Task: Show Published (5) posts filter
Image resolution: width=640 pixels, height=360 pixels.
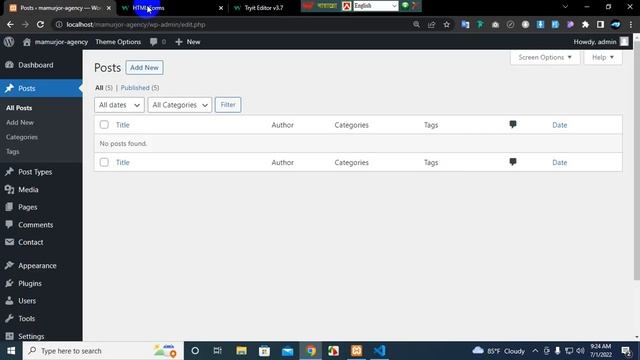Action: [140, 88]
